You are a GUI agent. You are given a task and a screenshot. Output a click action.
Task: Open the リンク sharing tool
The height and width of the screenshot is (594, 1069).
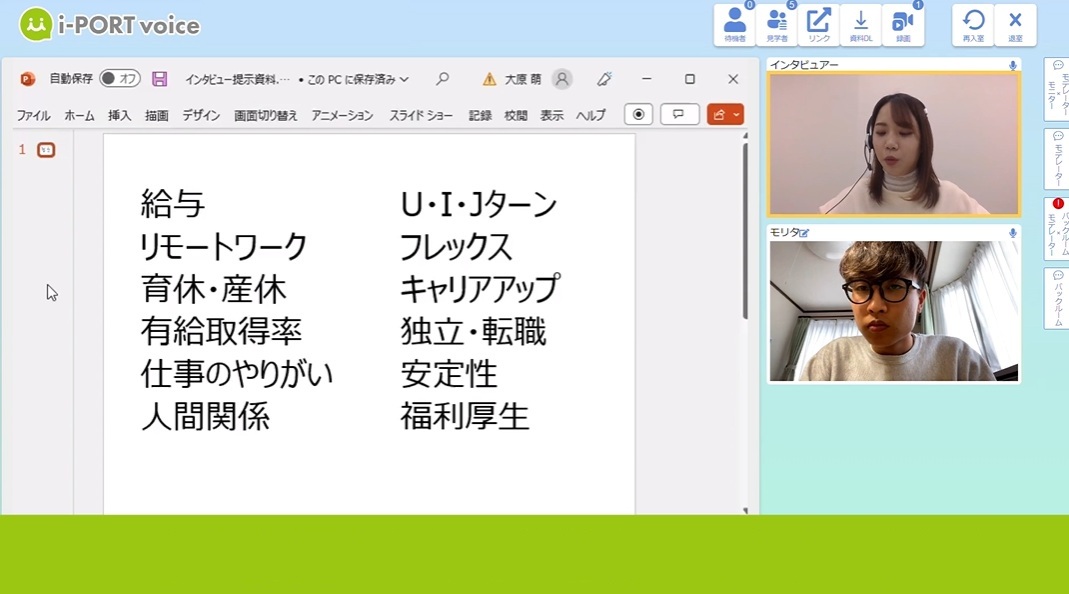(821, 22)
